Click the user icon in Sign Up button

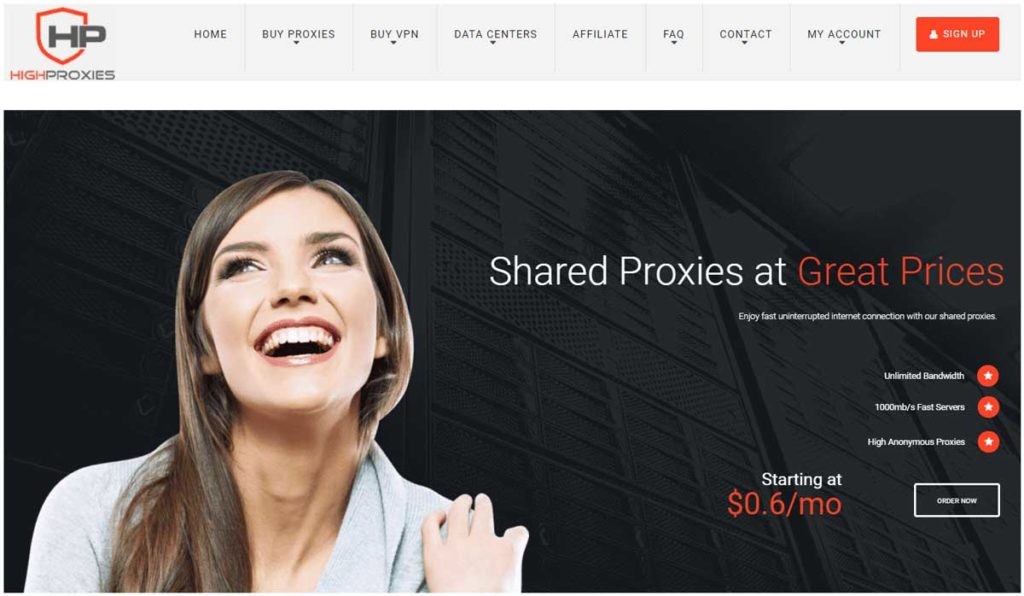933,35
